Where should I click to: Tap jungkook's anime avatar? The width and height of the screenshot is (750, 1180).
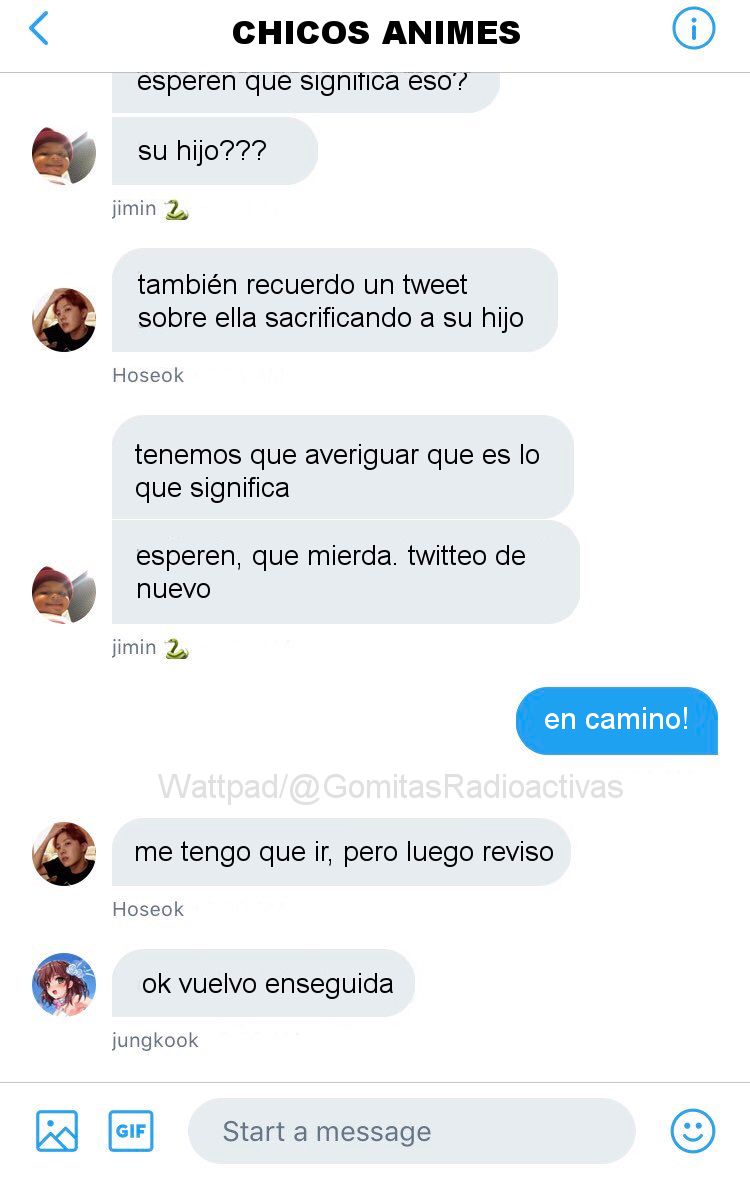pos(64,984)
